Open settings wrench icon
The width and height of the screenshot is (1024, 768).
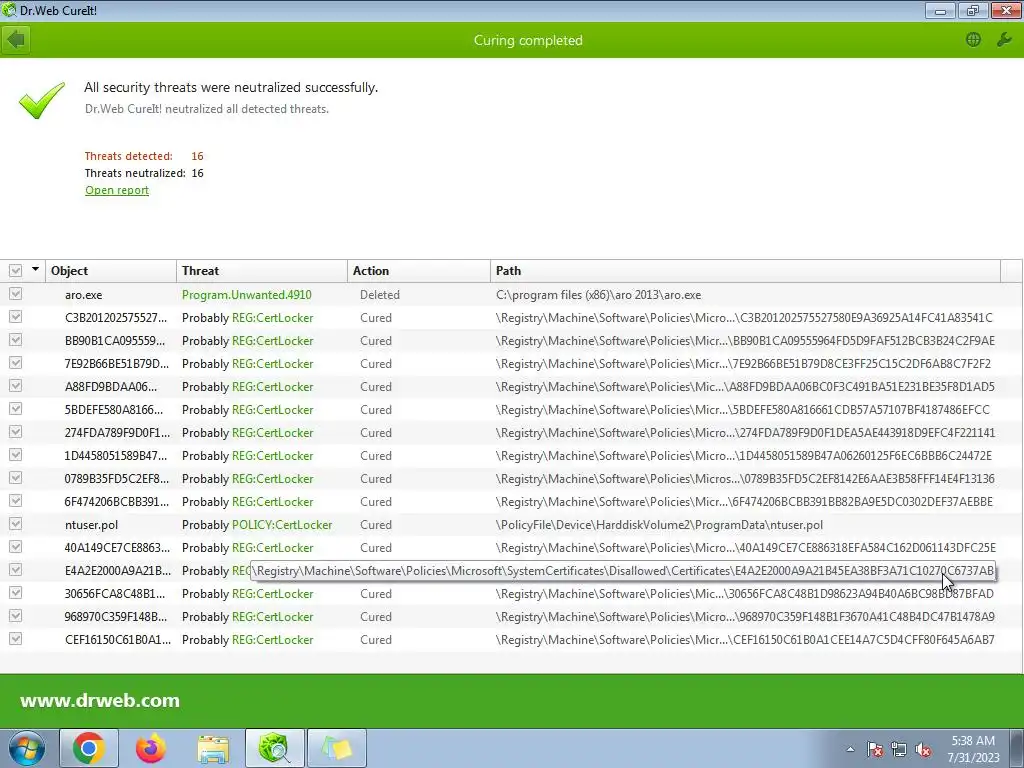click(1004, 40)
